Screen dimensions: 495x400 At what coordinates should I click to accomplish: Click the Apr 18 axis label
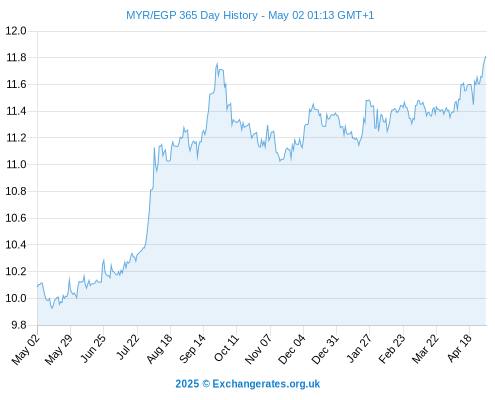[x=459, y=348]
